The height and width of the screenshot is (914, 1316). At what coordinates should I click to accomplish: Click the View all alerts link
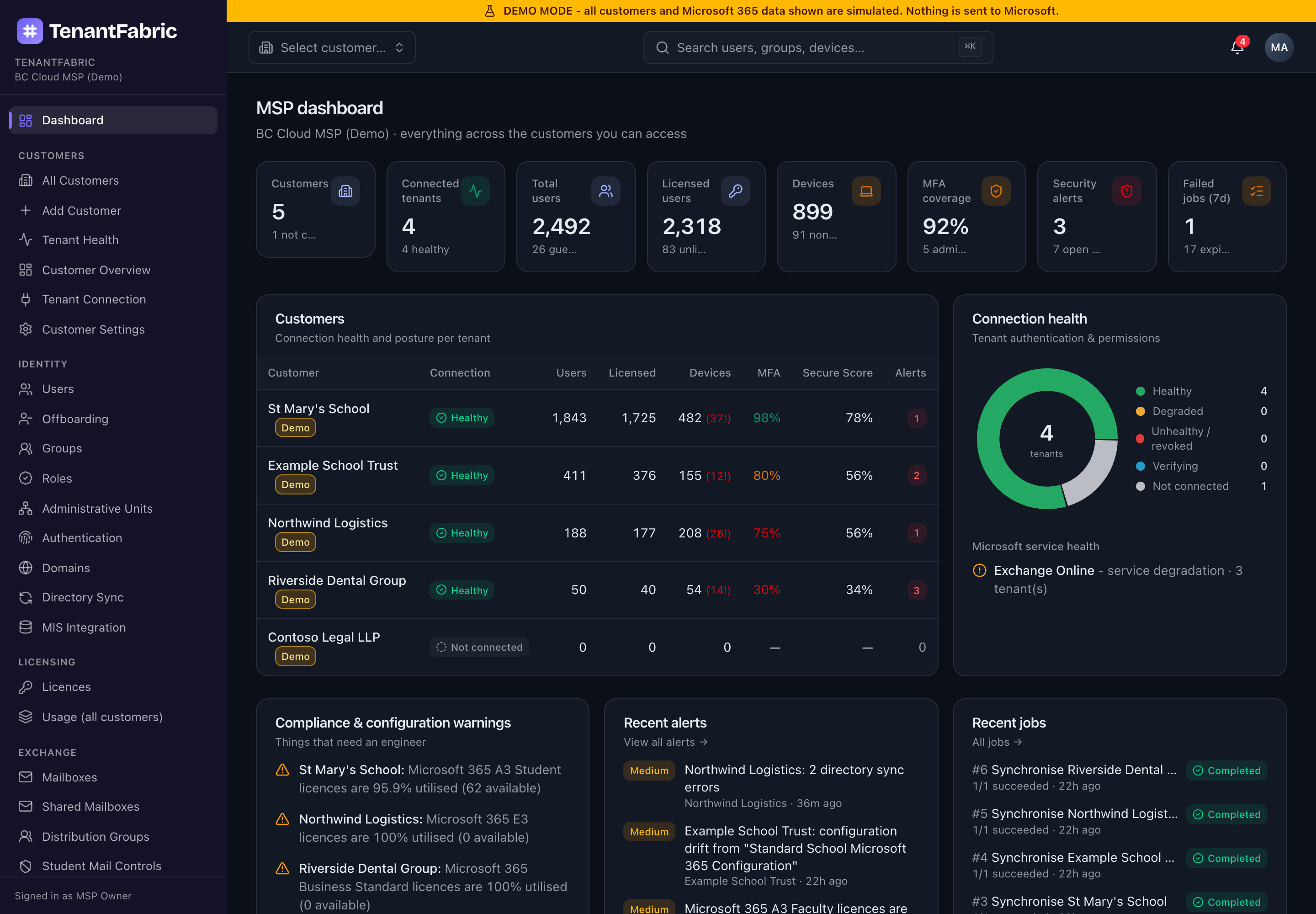point(665,742)
